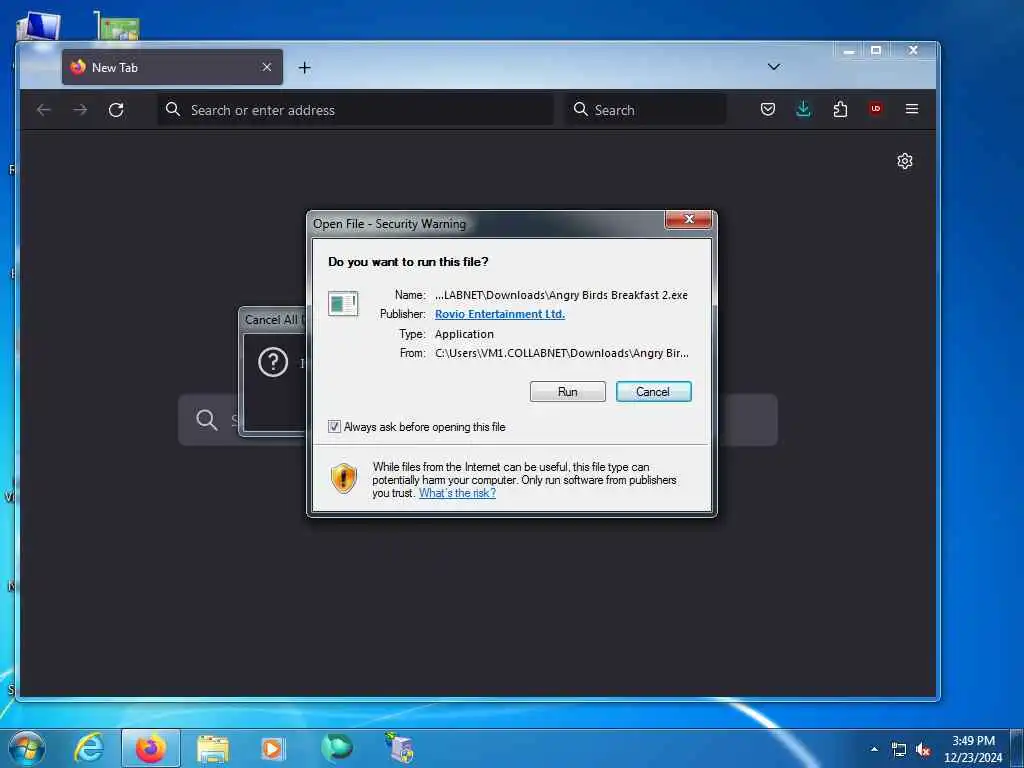The height and width of the screenshot is (768, 1024).
Task: Click the question mark icon in Cancel All dialog
Action: tap(273, 362)
